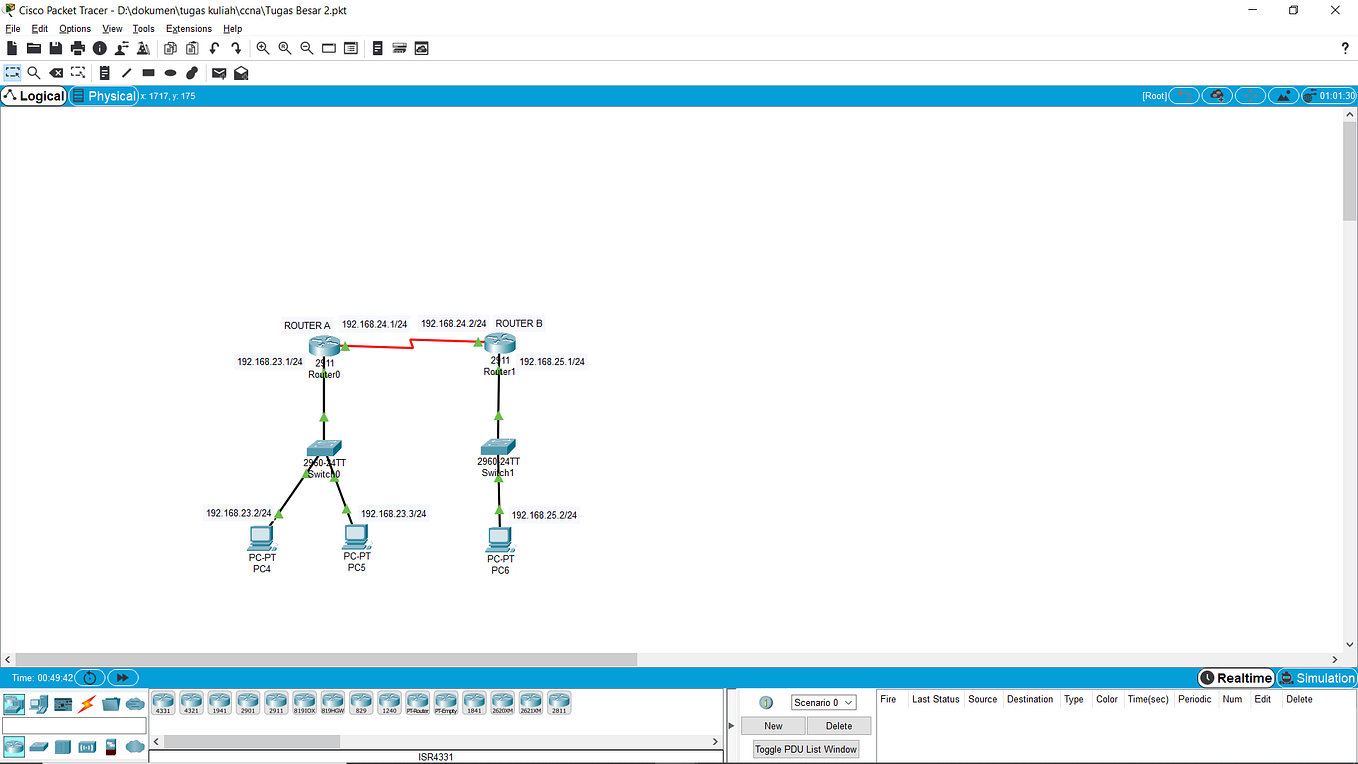Pick the 4331 router from the device list
The width and height of the screenshot is (1358, 764).
[x=163, y=703]
